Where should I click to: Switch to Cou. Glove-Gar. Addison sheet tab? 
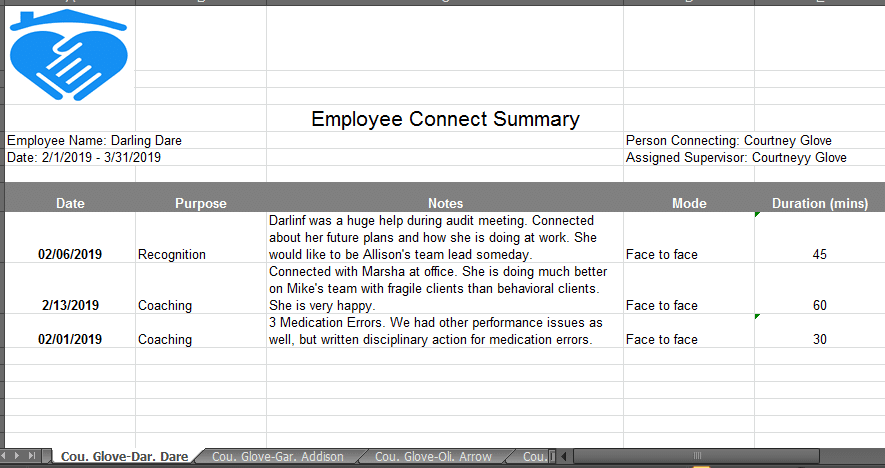click(x=277, y=457)
